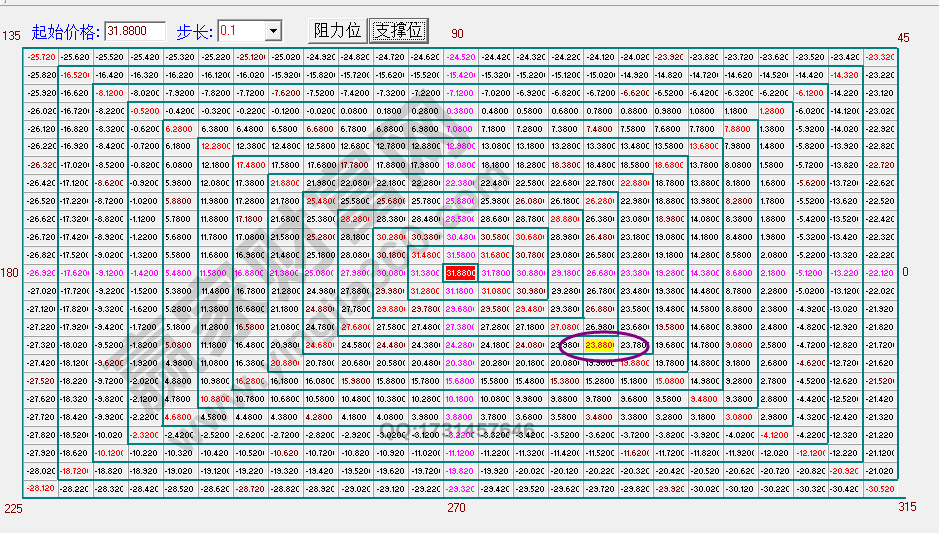The height and width of the screenshot is (533, 939).
Task: Click the 270 degree label at bottom
Action: click(x=457, y=508)
